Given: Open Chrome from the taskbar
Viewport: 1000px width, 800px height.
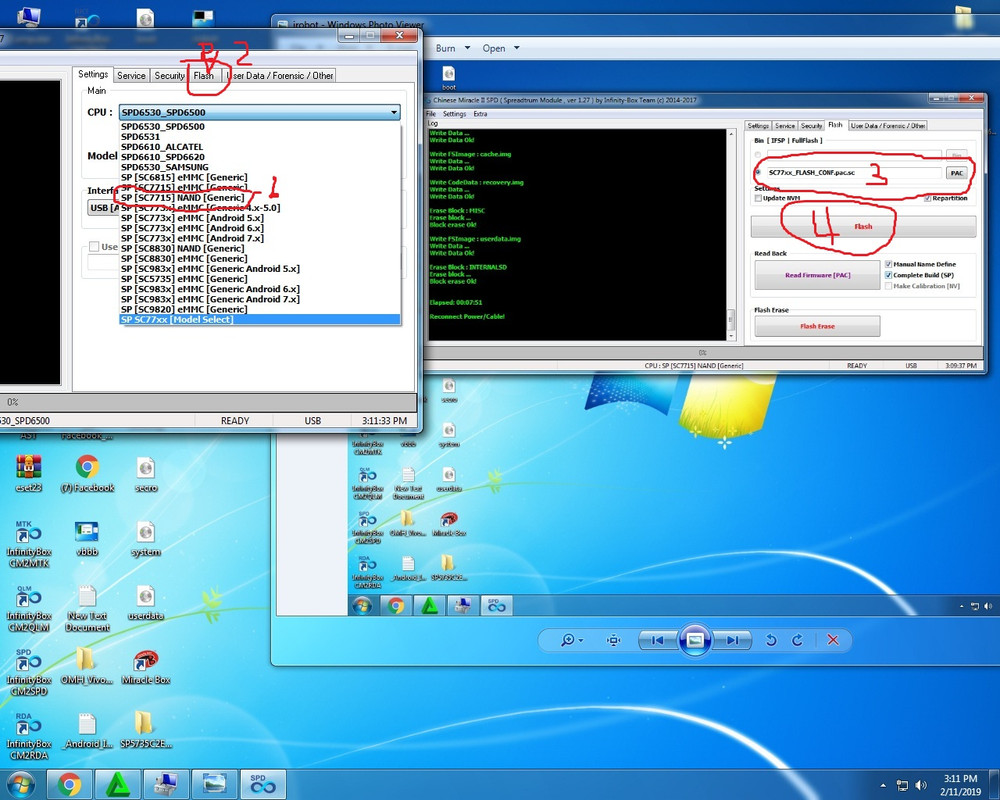Looking at the screenshot, I should (x=70, y=784).
